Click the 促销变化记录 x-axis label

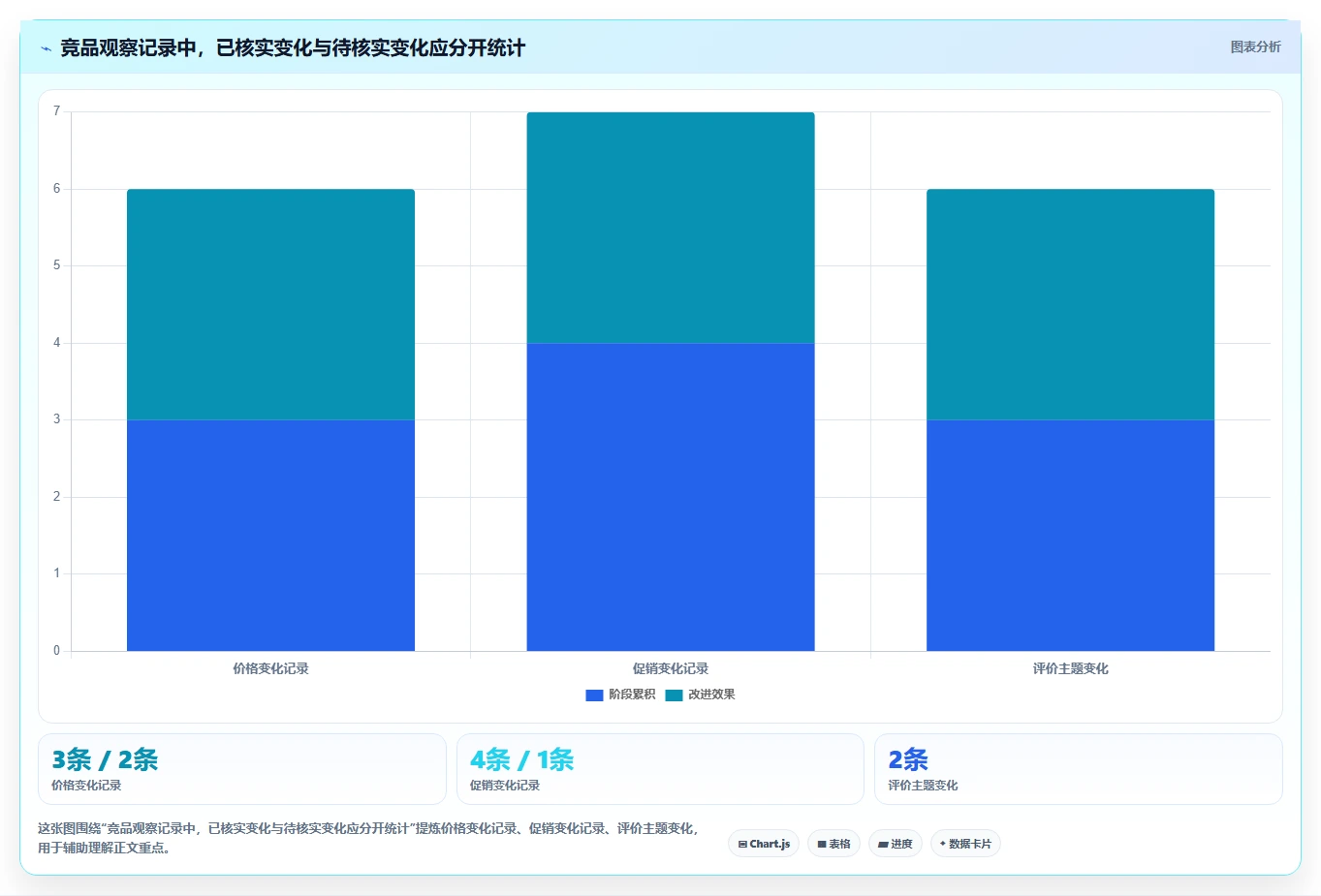(671, 668)
